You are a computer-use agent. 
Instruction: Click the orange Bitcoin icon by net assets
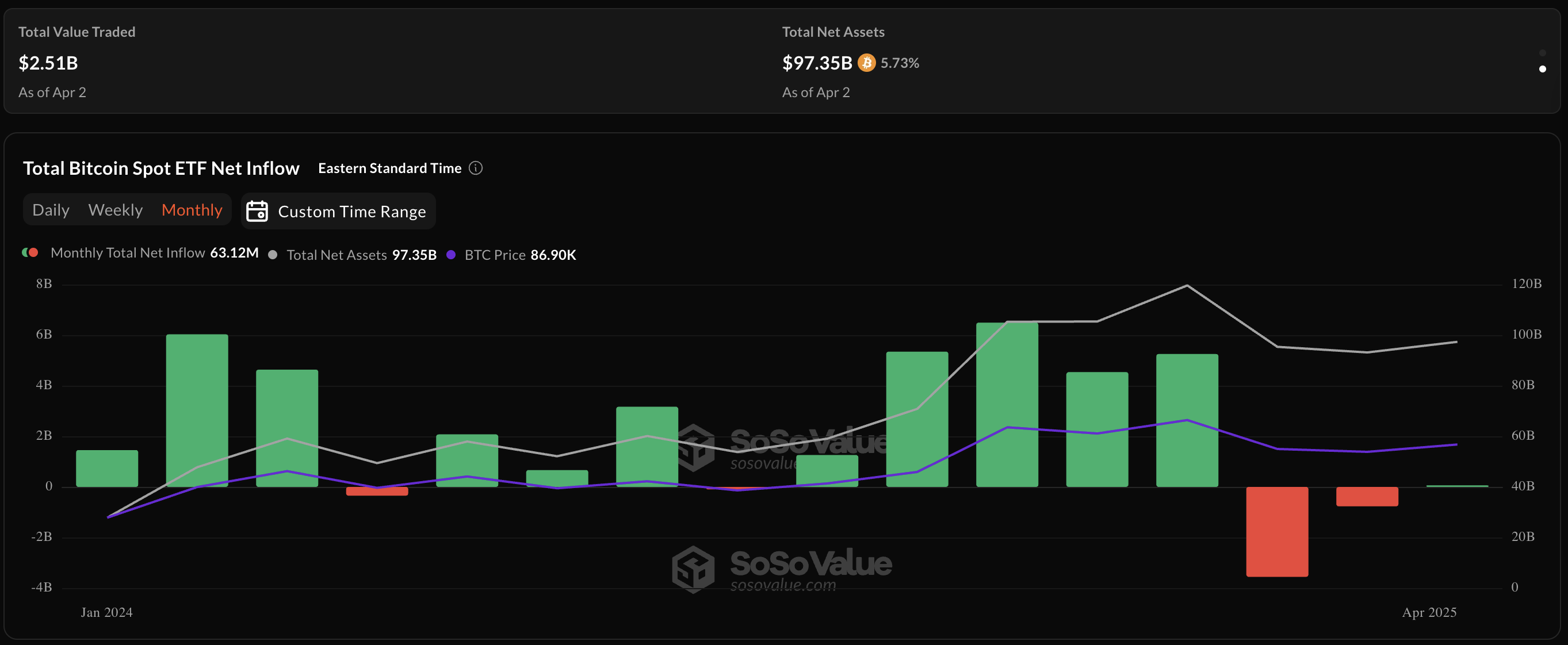(866, 63)
